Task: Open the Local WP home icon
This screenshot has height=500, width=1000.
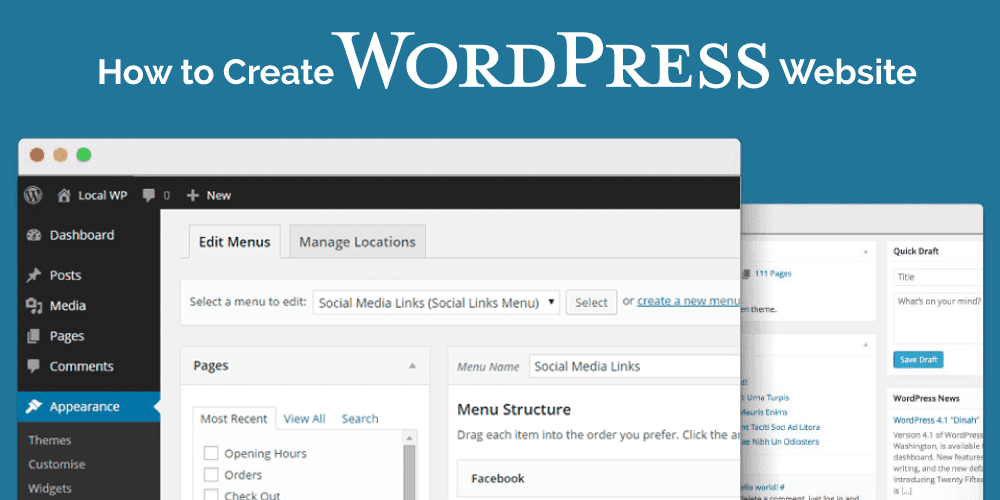Action: point(64,195)
